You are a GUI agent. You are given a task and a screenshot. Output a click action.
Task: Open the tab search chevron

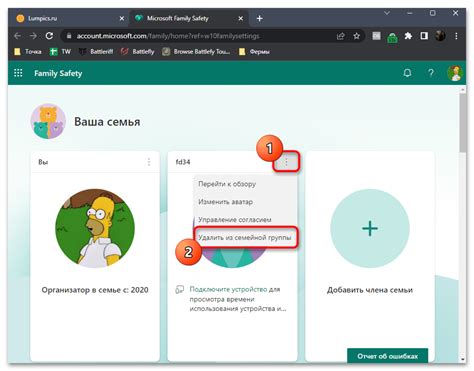pyautogui.click(x=387, y=13)
